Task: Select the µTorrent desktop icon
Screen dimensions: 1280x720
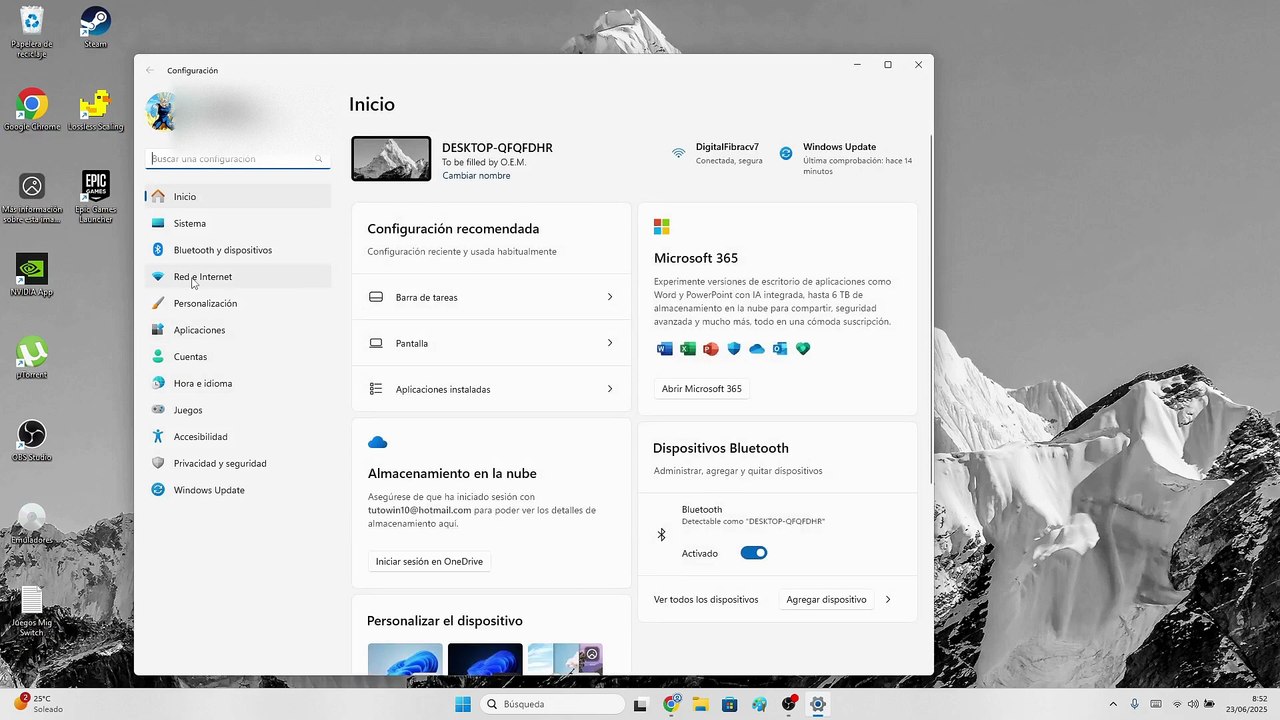Action: (32, 358)
